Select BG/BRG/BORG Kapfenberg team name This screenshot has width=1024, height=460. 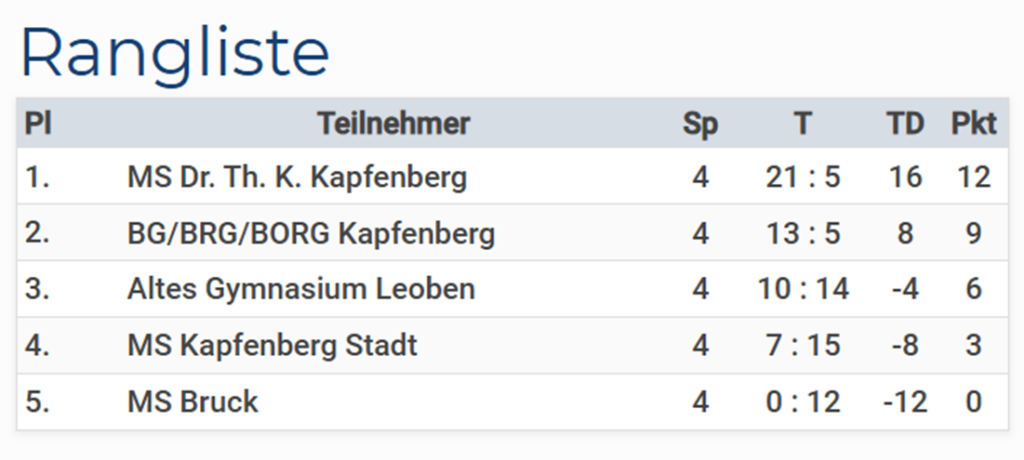(311, 234)
